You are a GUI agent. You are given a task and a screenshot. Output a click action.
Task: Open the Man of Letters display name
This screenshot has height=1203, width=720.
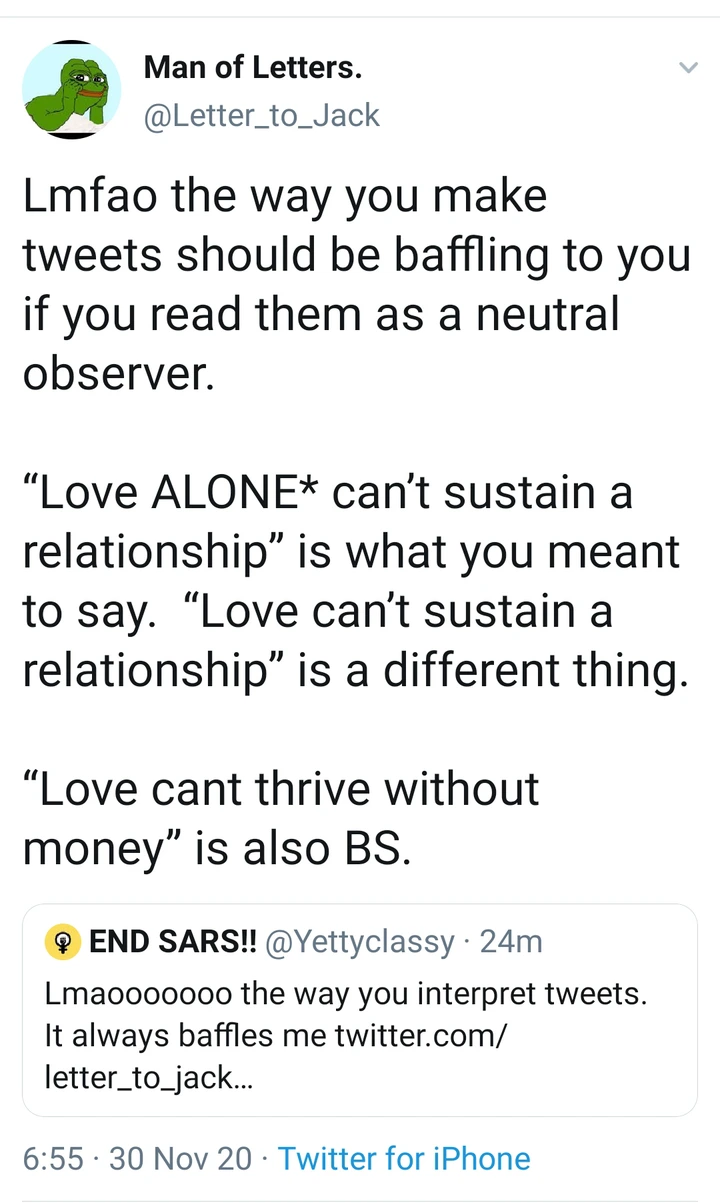[x=253, y=68]
